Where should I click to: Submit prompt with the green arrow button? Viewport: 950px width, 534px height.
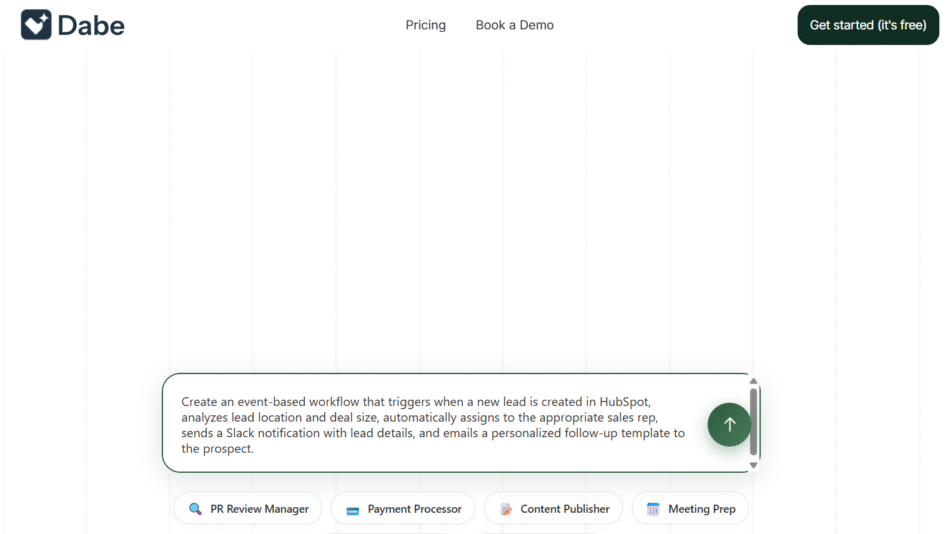(729, 424)
